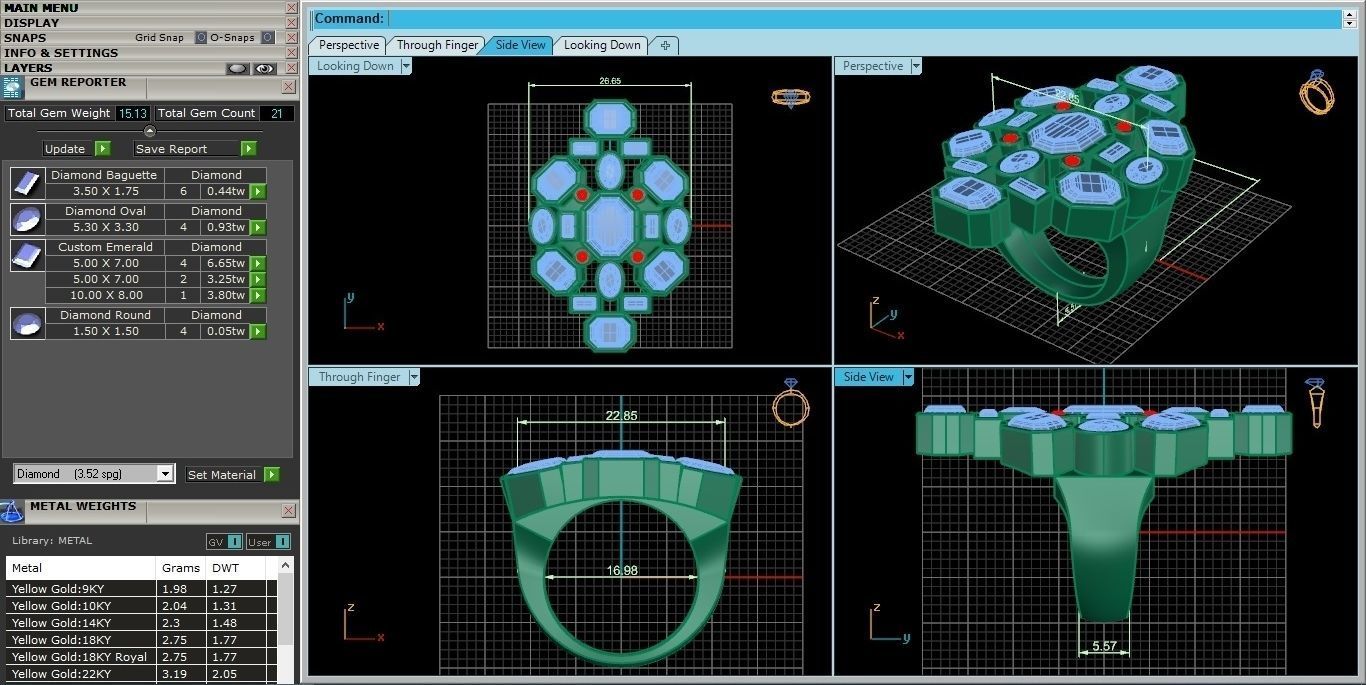Toggle the O-Snaps switch

click(x=267, y=37)
